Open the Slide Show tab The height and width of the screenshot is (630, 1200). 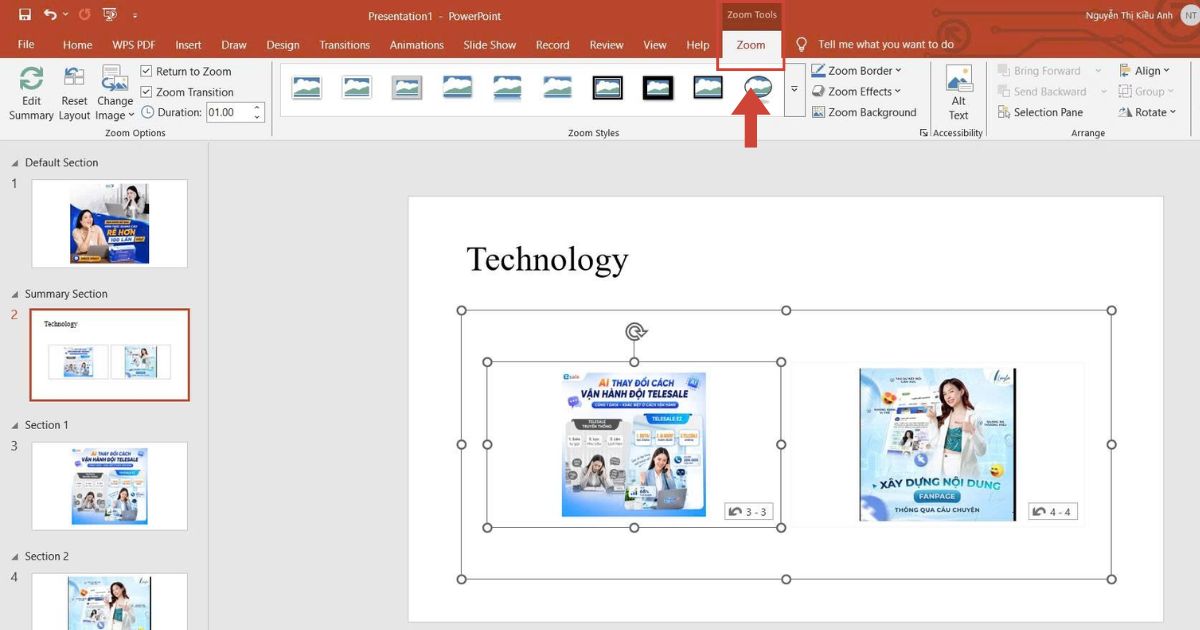click(490, 45)
